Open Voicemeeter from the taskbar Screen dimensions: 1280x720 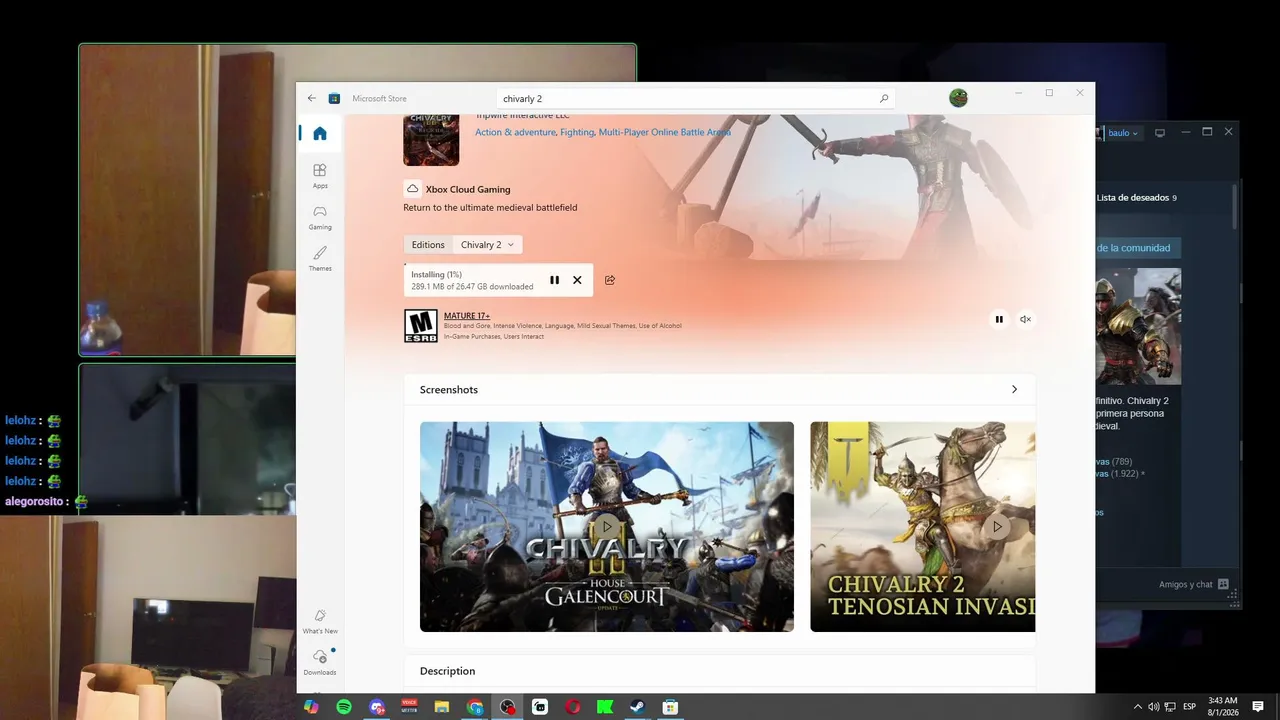coord(409,707)
